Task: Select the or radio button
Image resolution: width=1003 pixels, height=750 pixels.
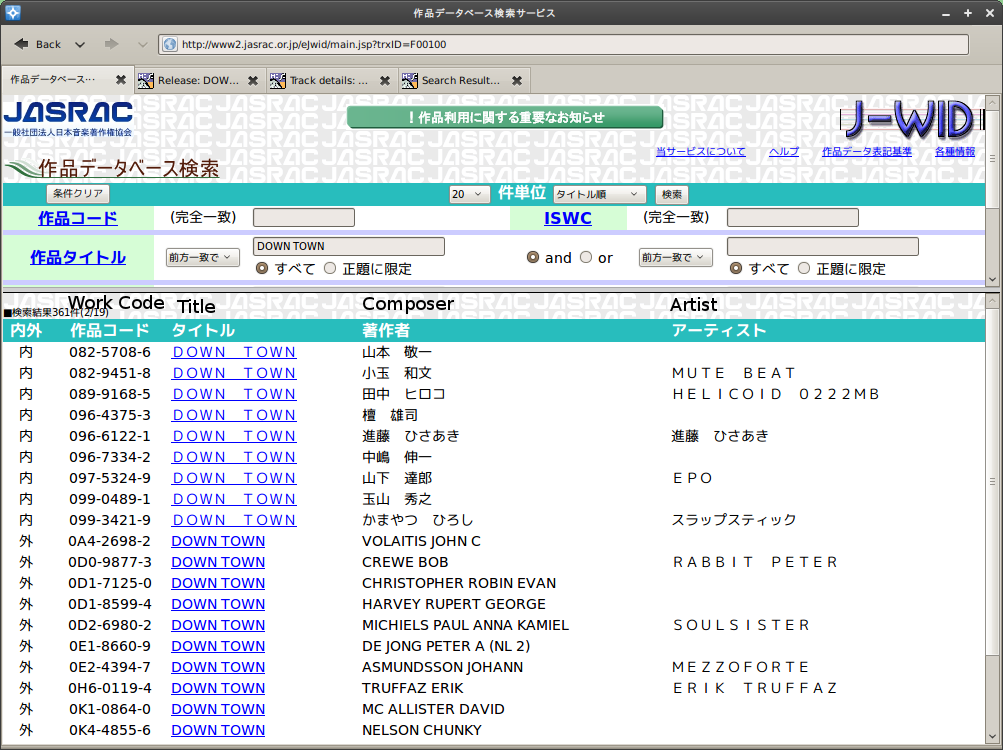Action: [586, 257]
